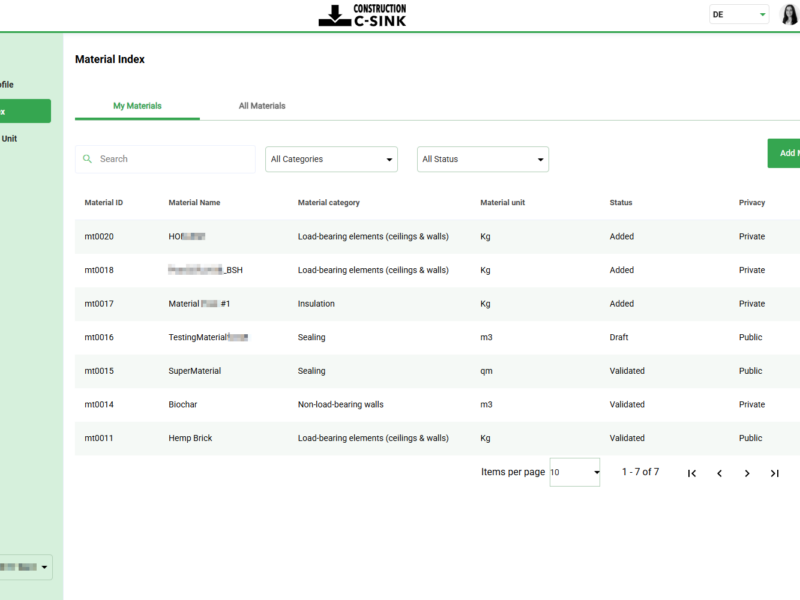Viewport: 800px width, 600px height.
Task: Open material mt0020 row
Action: click(437, 237)
